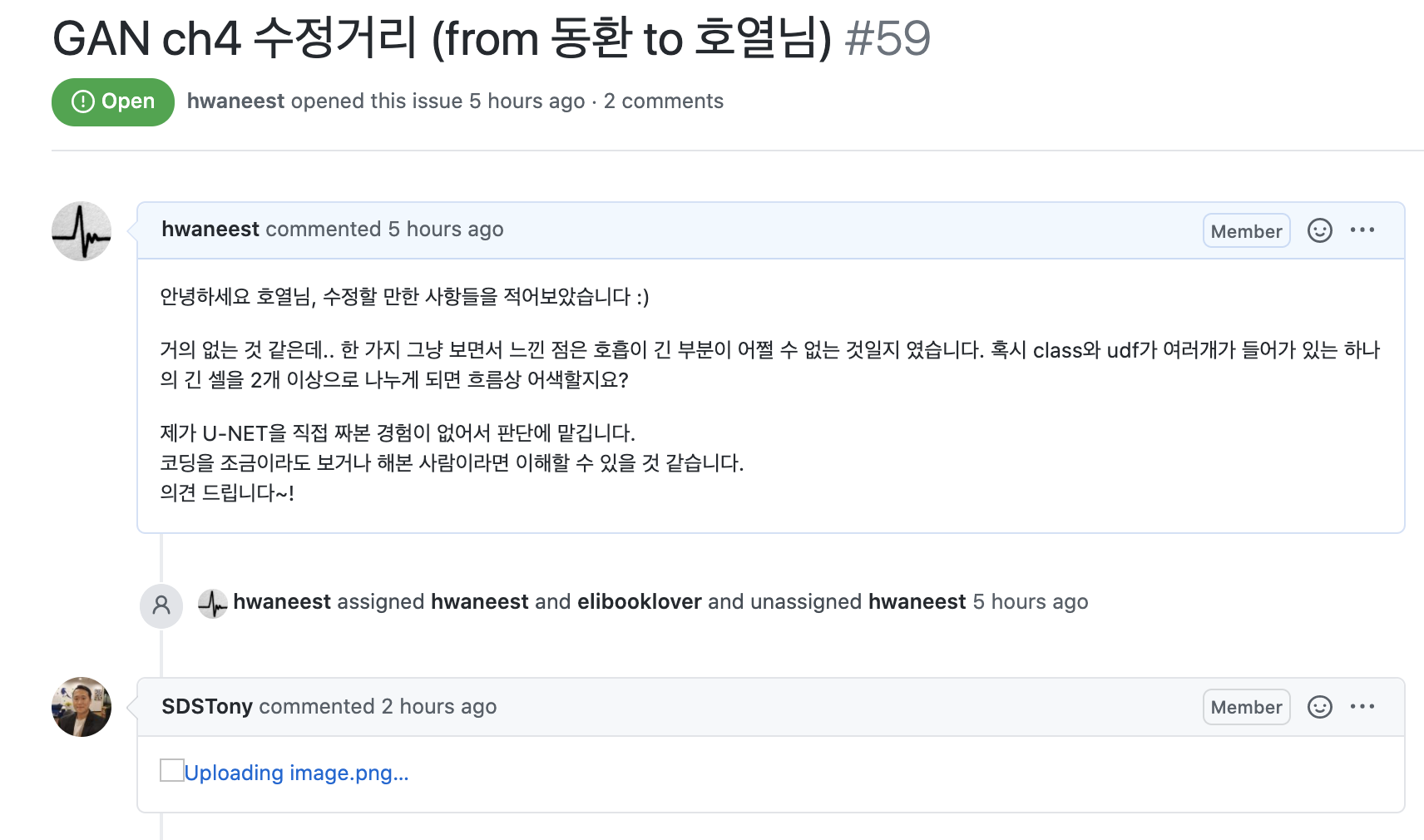Select the Member badge on hwaneest's comment
This screenshot has width=1424, height=840.
coord(1246,230)
